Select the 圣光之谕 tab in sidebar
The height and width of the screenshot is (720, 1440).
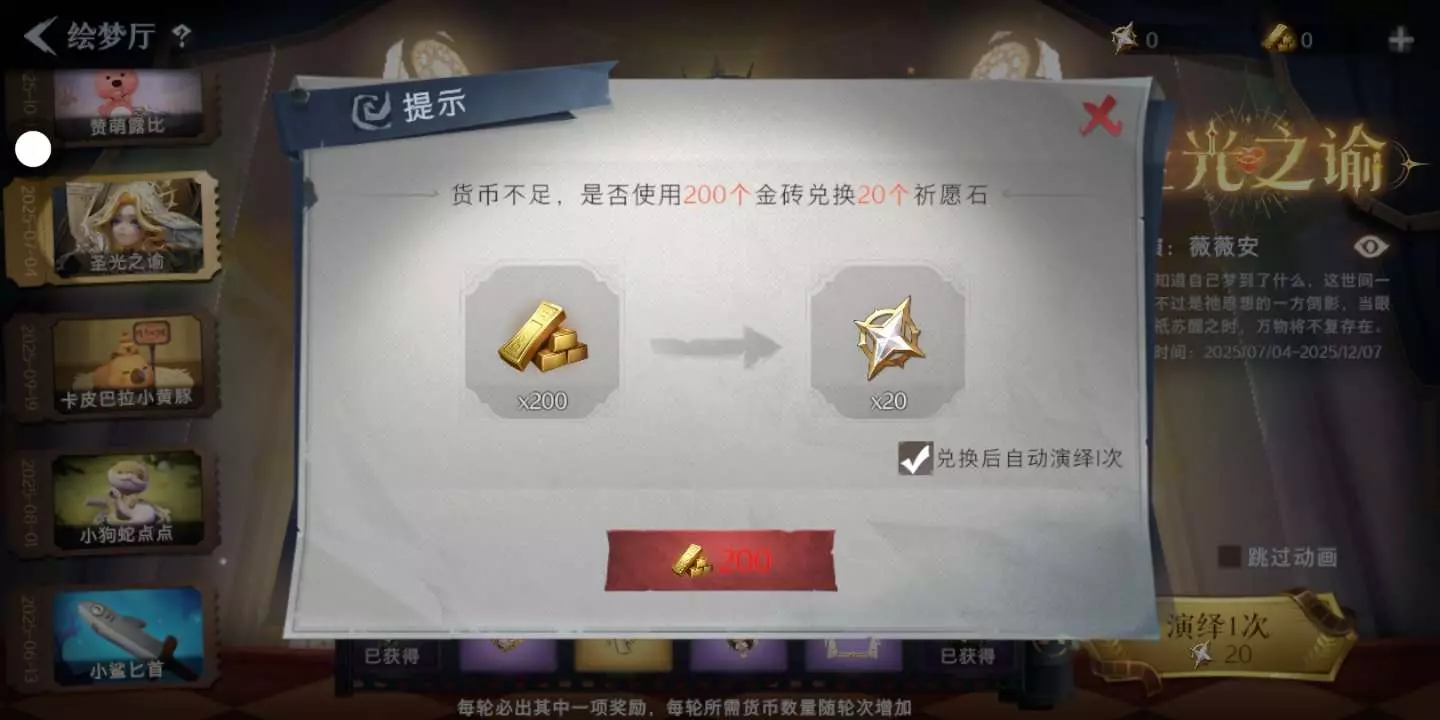128,228
